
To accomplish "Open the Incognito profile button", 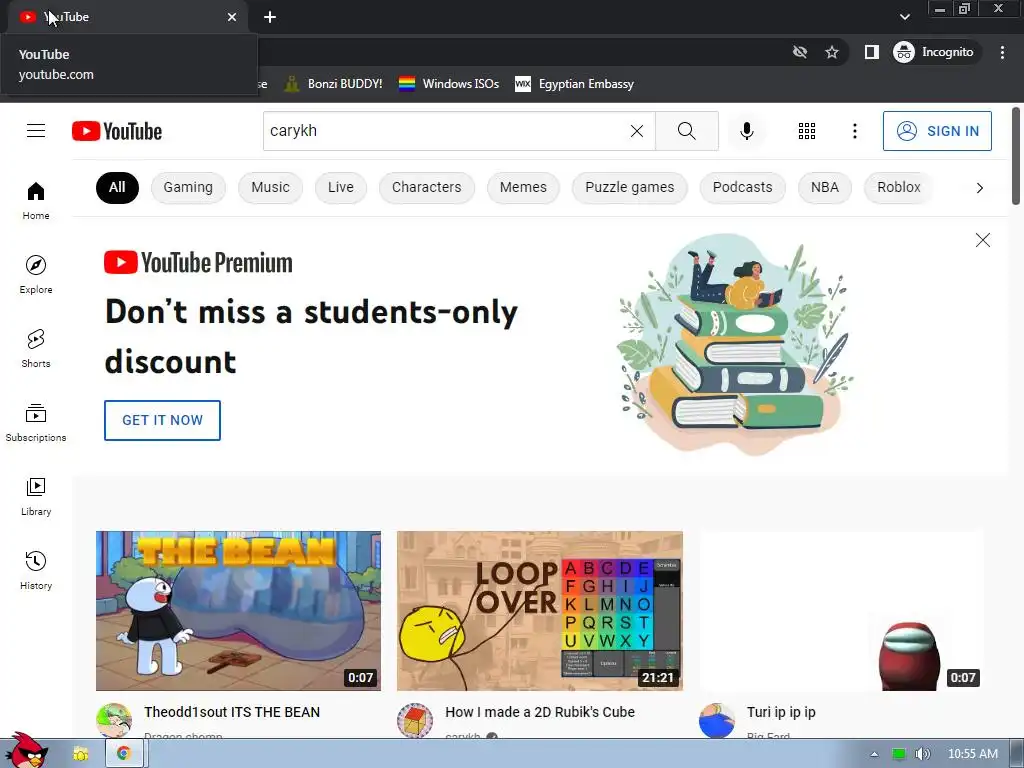I will [934, 52].
